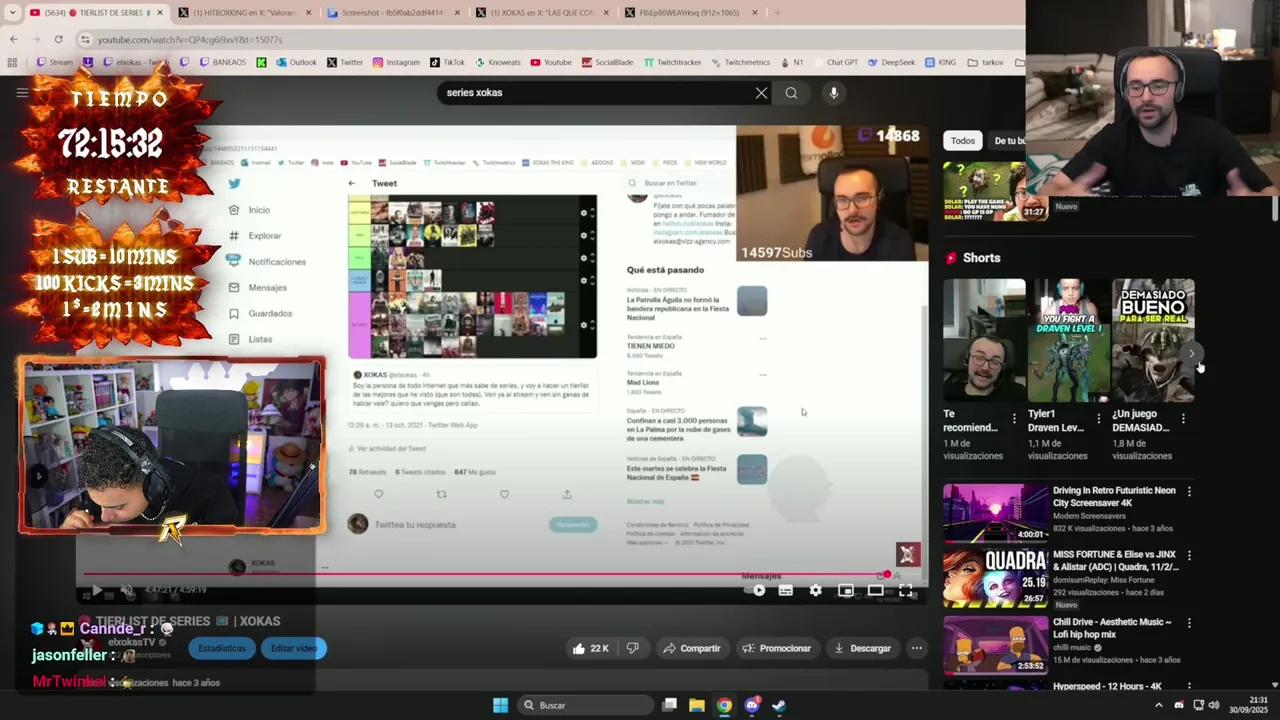This screenshot has height=720, width=1280.
Task: Play the video with the play button
Action: 96,591
